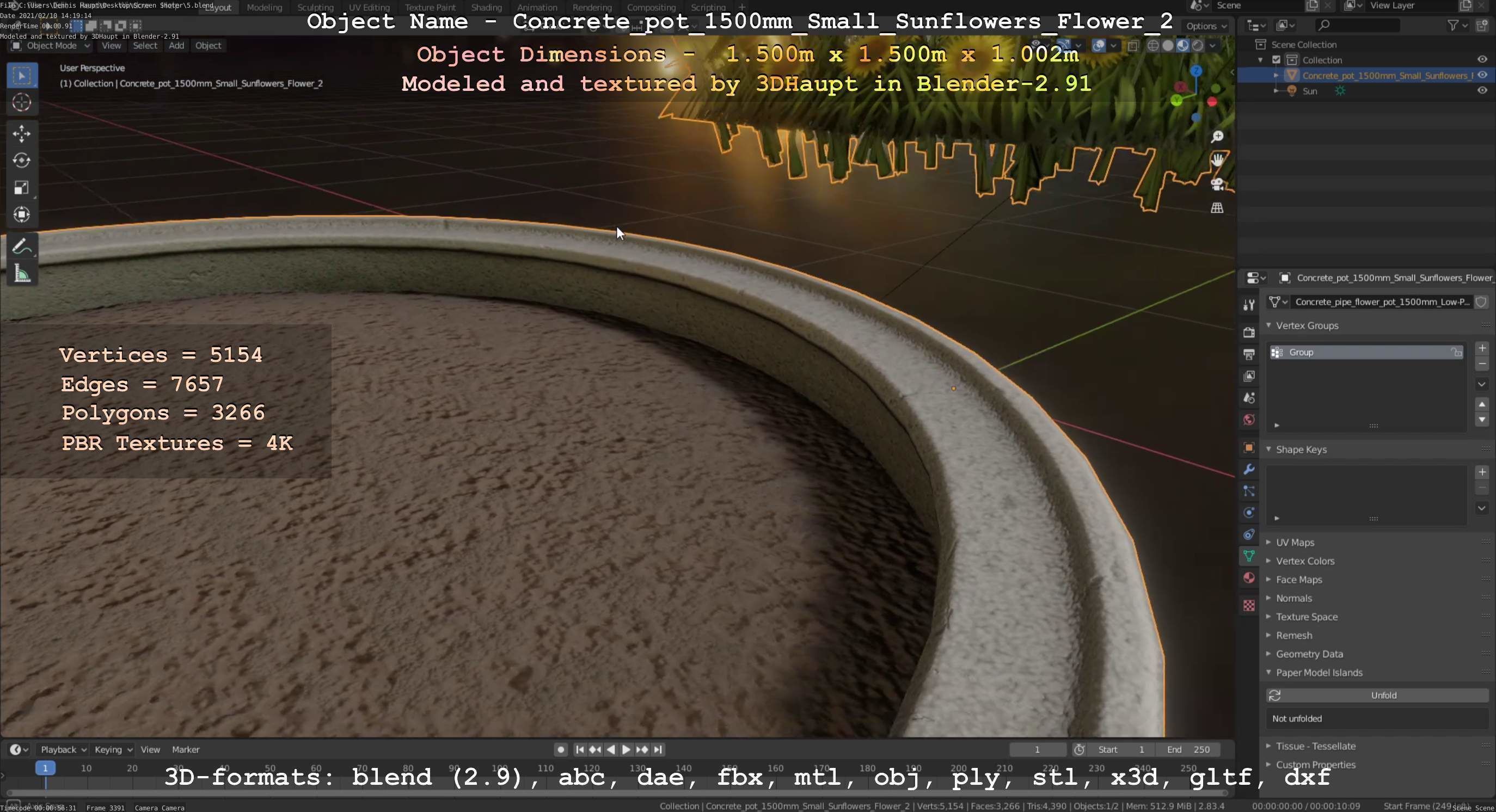Image resolution: width=1496 pixels, height=812 pixels.
Task: Open View Layer Properties tab
Action: [1249, 376]
